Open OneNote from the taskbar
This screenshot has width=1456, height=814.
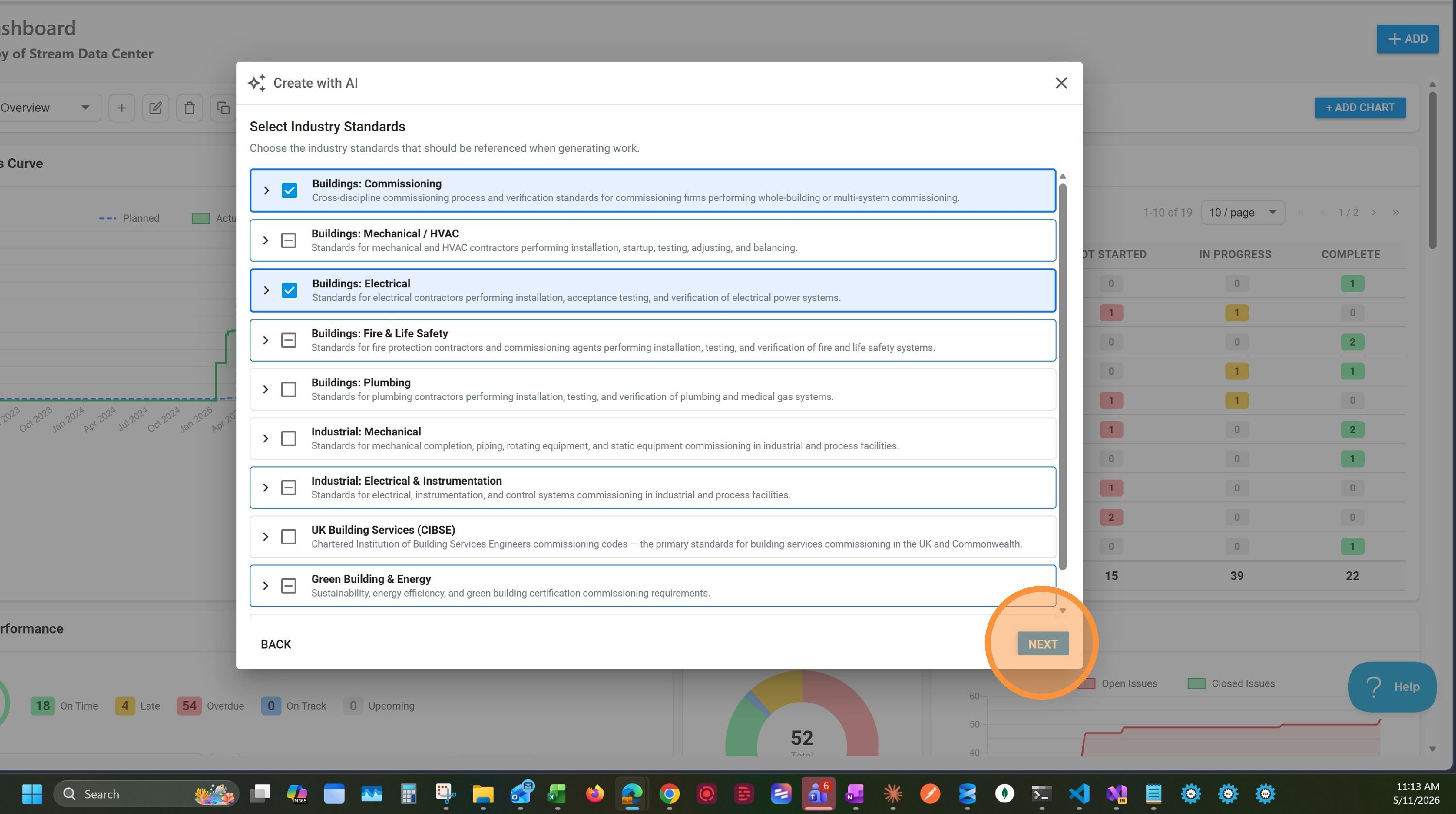point(855,794)
